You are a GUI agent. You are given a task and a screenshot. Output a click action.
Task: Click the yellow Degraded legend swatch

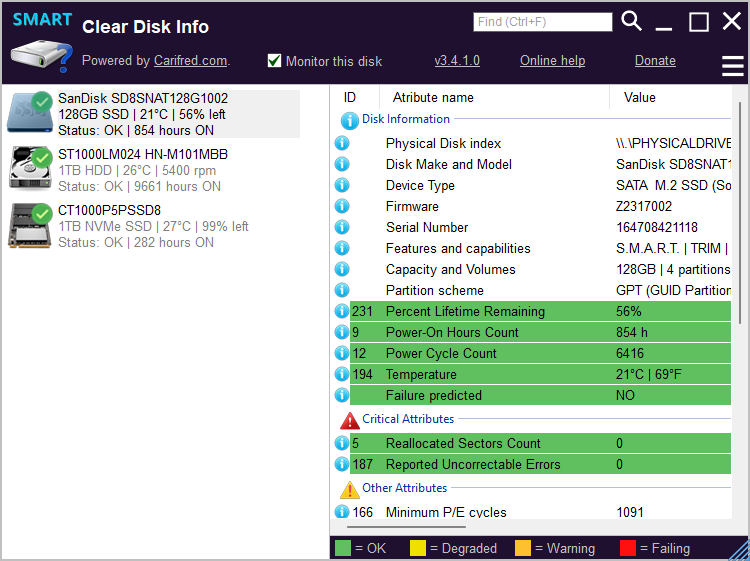418,548
